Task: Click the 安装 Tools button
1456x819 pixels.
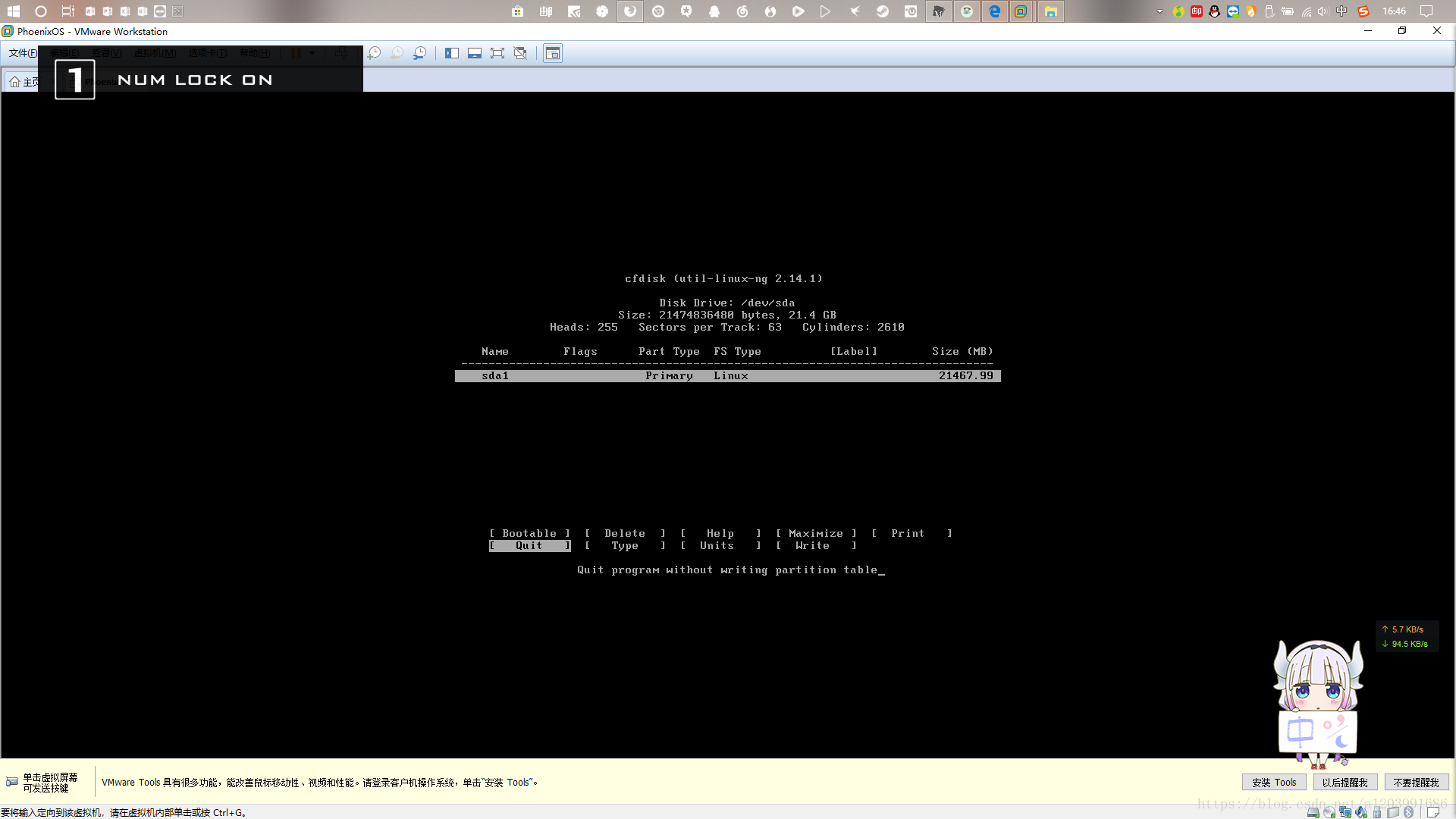Action: tap(1273, 783)
